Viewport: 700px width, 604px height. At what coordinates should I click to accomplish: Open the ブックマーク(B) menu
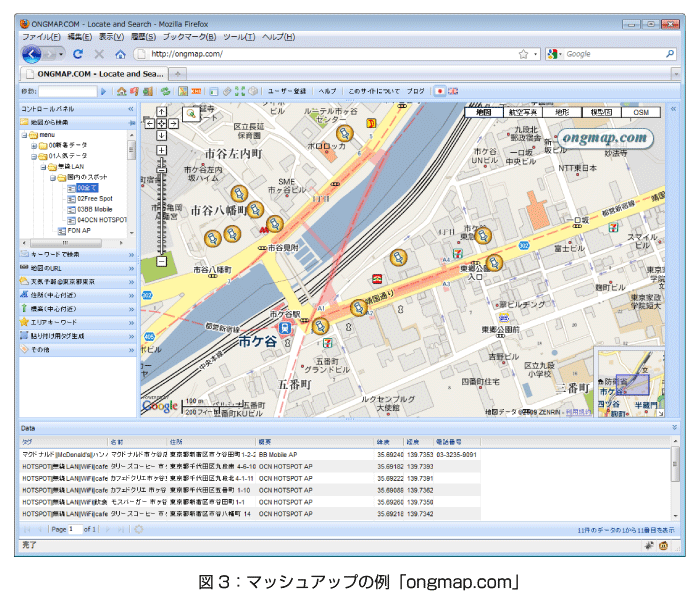coord(189,37)
